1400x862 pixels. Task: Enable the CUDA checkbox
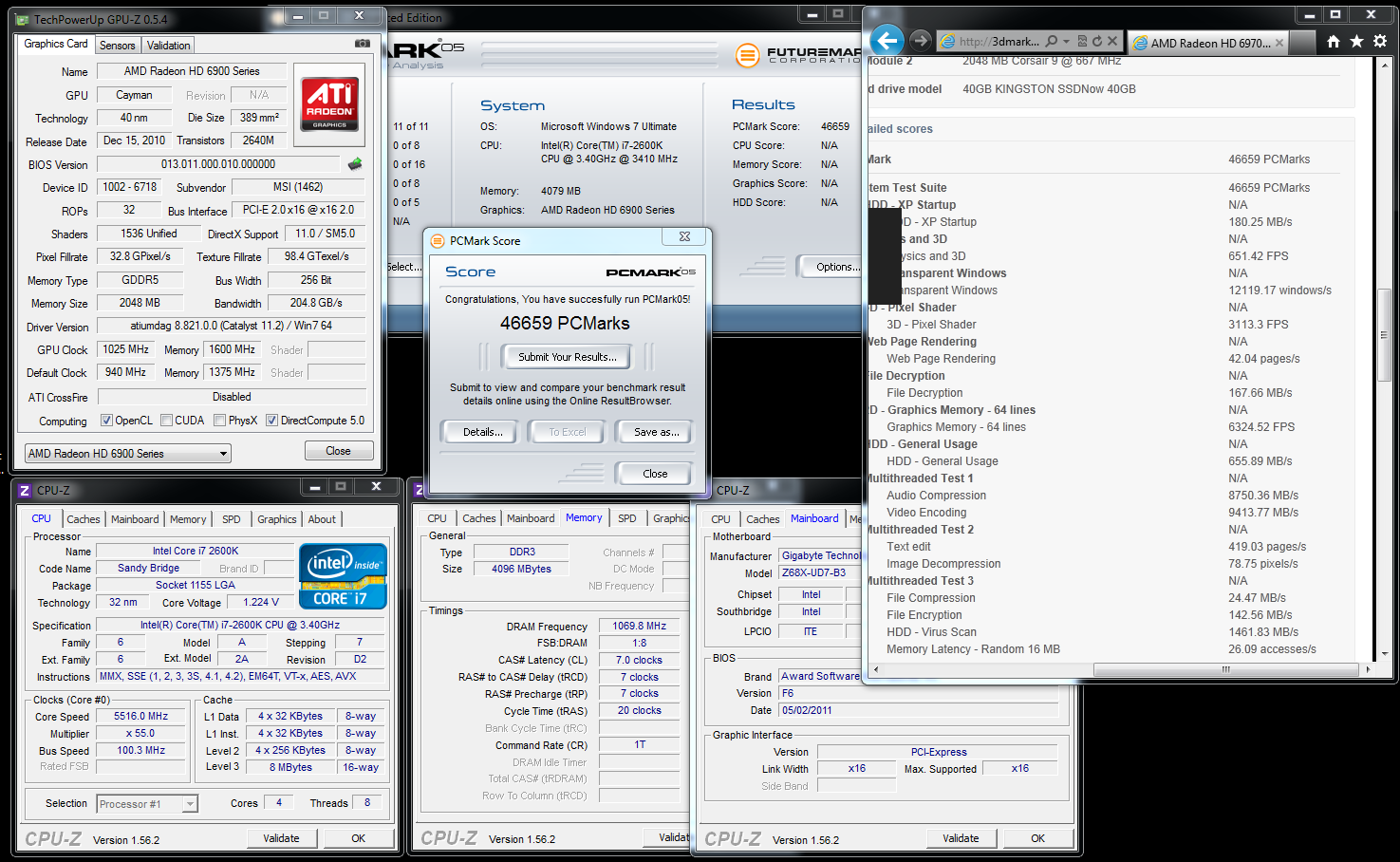[x=167, y=421]
